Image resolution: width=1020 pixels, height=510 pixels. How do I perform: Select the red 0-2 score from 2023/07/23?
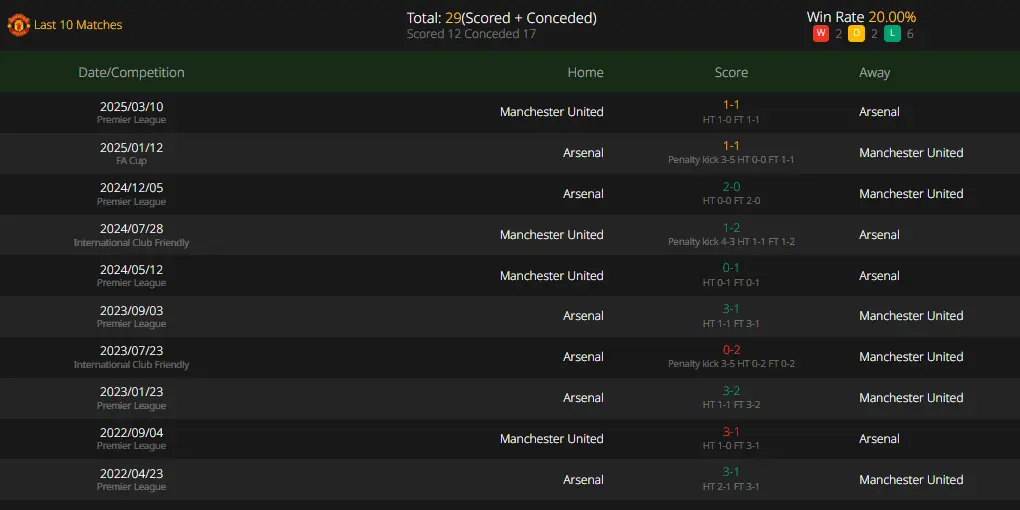[731, 350]
